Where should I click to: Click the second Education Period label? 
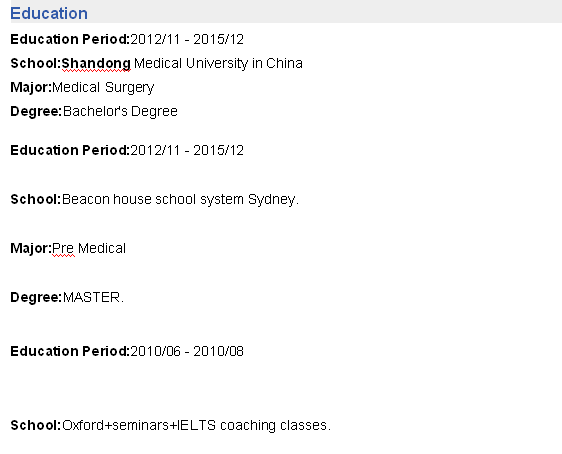(70, 150)
